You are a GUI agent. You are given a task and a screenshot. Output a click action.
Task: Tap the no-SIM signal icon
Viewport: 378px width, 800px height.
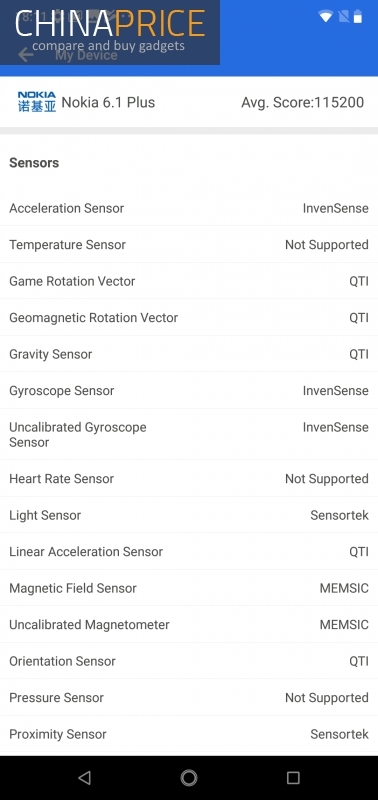pos(344,16)
